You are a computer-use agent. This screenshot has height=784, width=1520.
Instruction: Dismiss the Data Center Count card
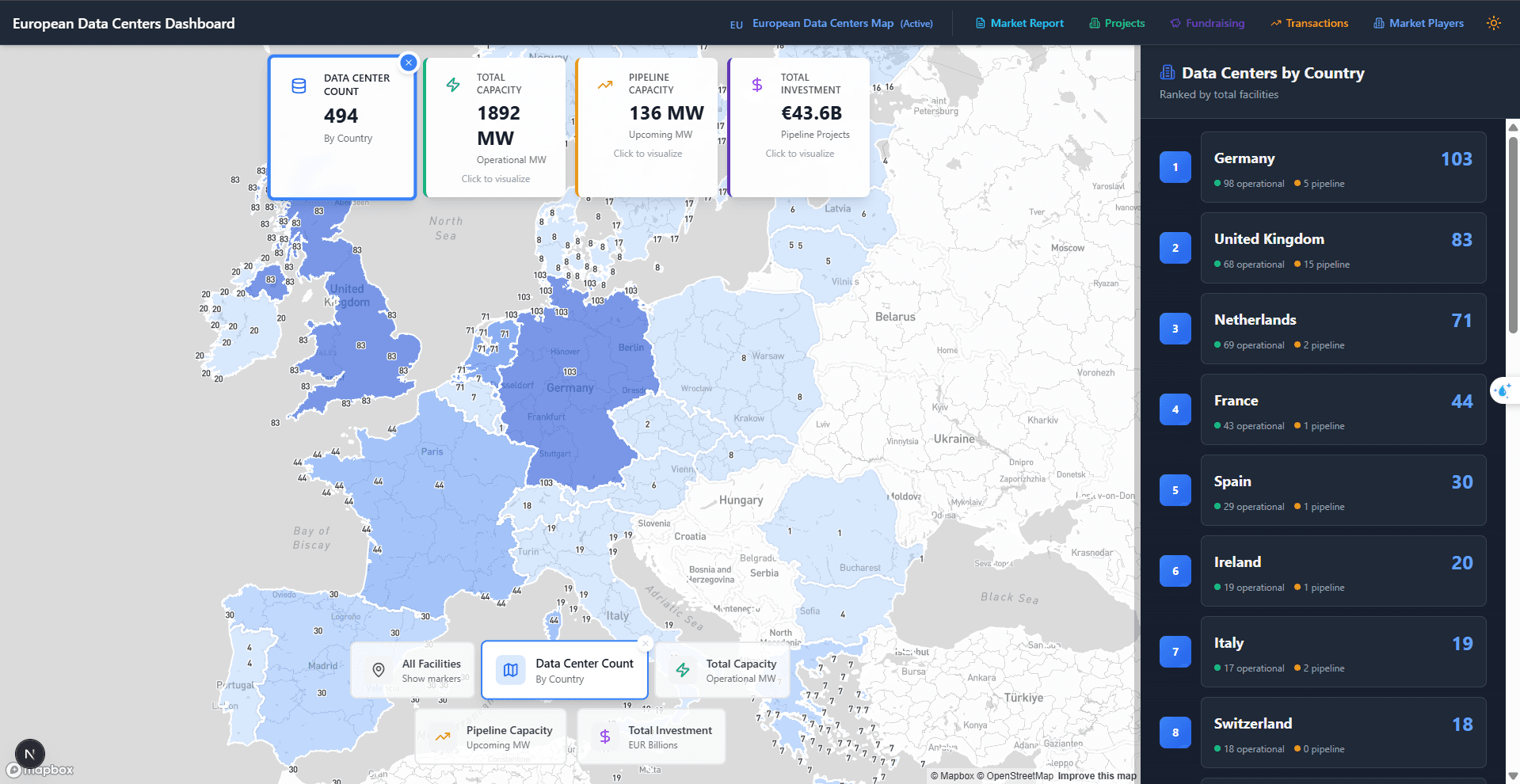(408, 63)
